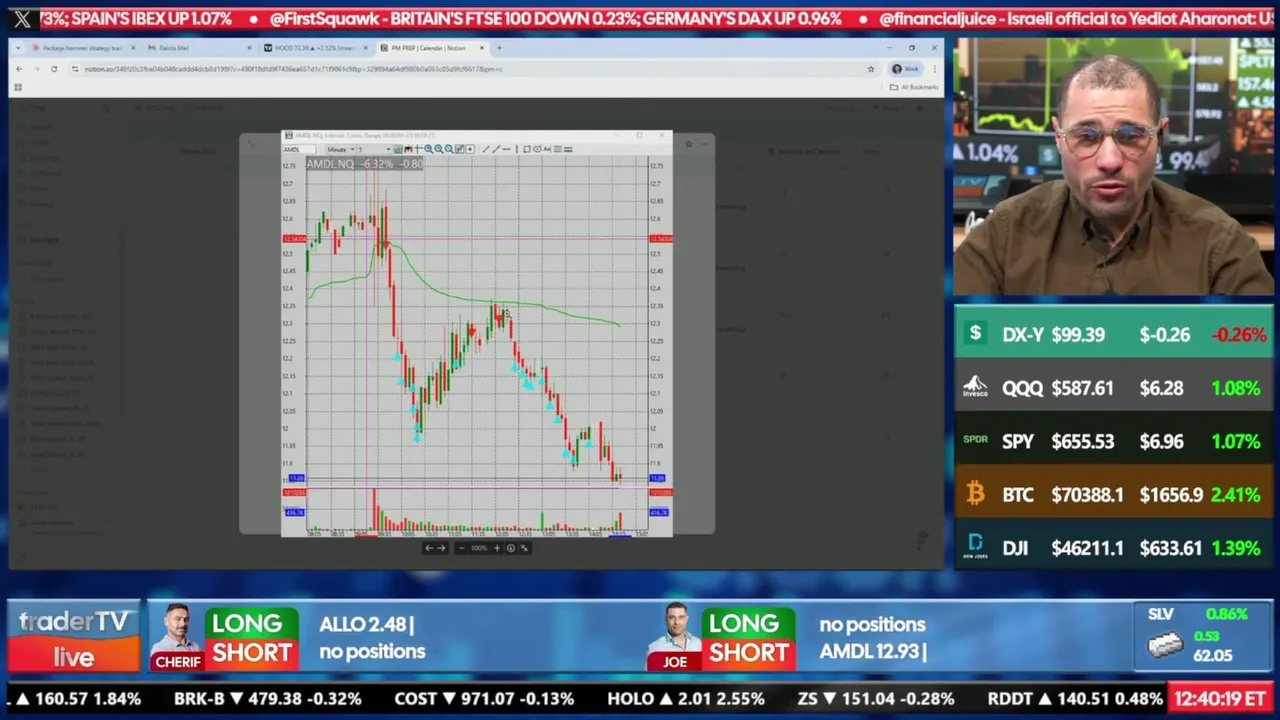1280x720 pixels.
Task: Zoom out image using minus button
Action: click(x=462, y=548)
